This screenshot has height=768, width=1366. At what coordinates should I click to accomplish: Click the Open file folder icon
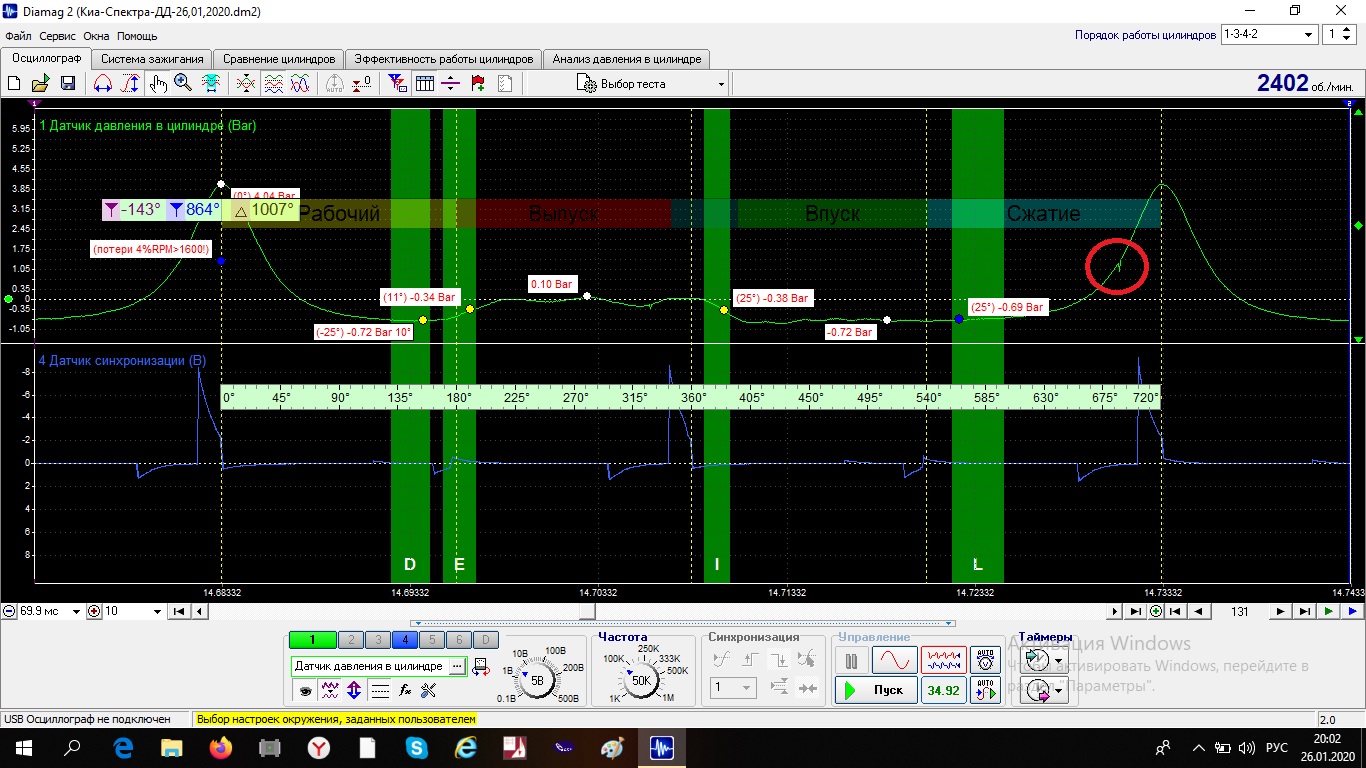[41, 84]
